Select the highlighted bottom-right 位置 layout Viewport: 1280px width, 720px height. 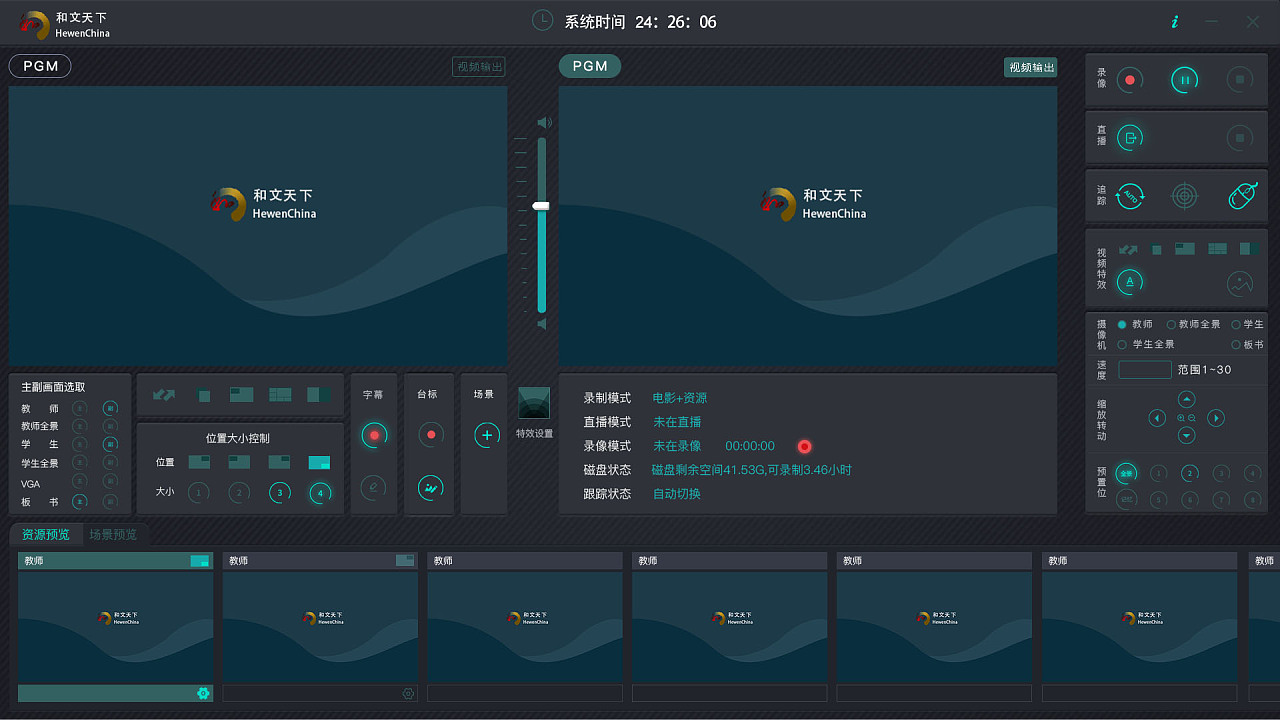319,462
